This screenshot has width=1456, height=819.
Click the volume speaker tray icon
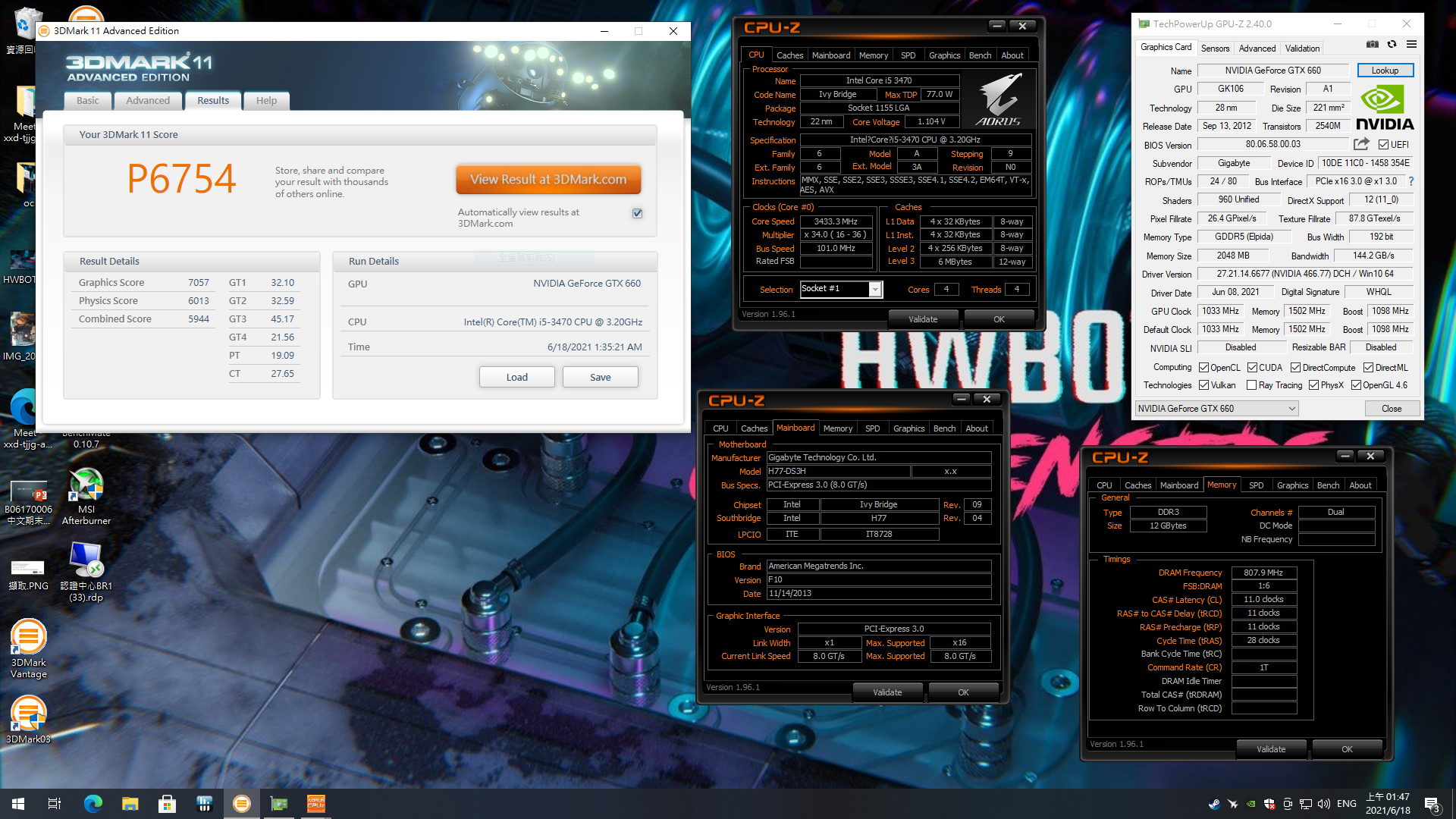point(1324,804)
